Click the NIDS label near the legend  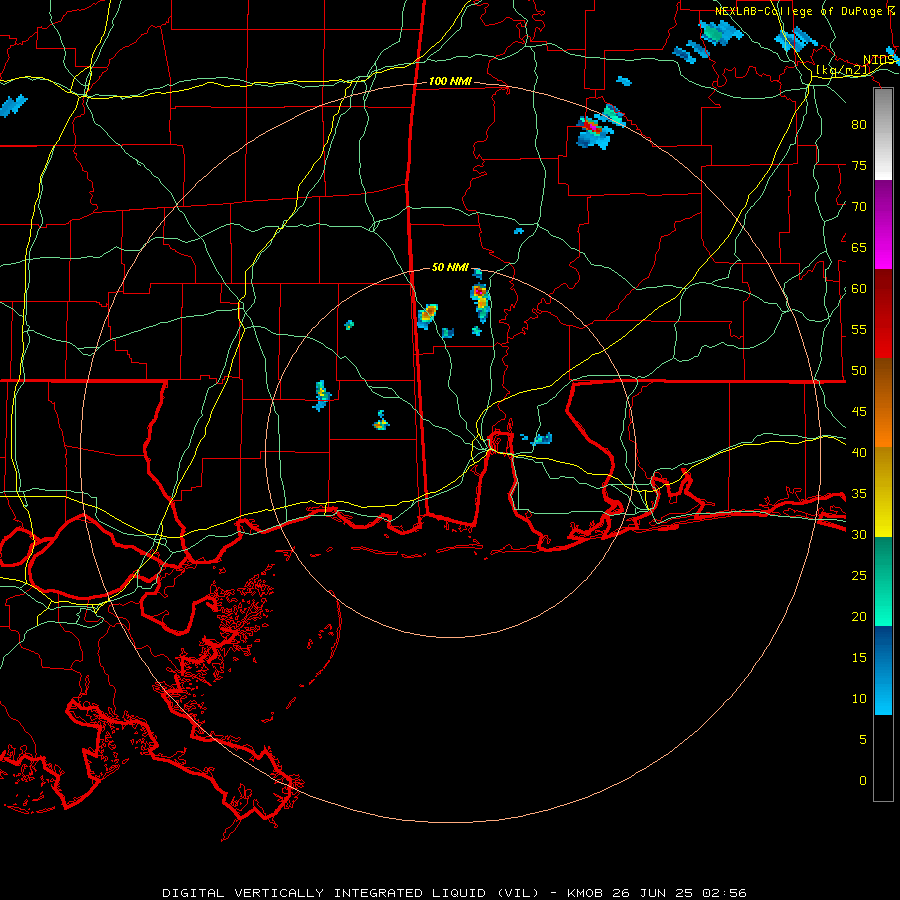[881, 60]
